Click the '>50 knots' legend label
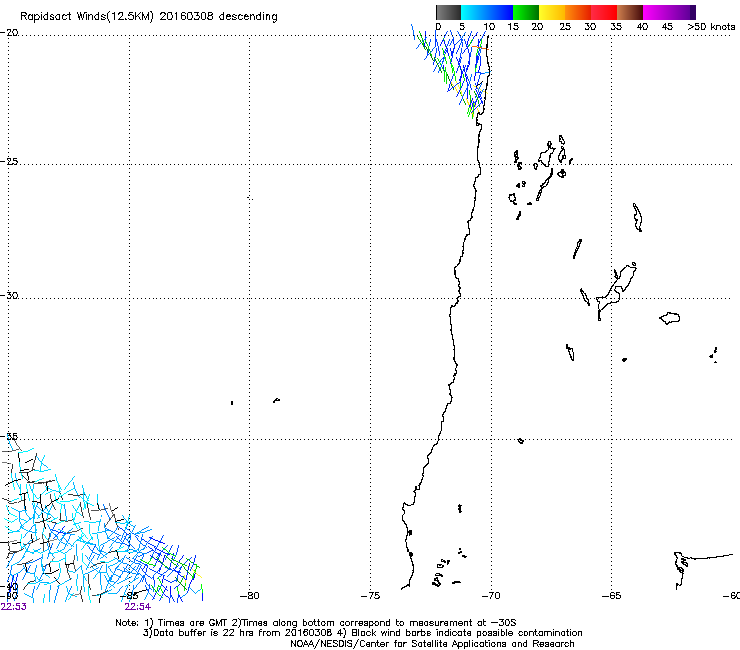 [711, 27]
